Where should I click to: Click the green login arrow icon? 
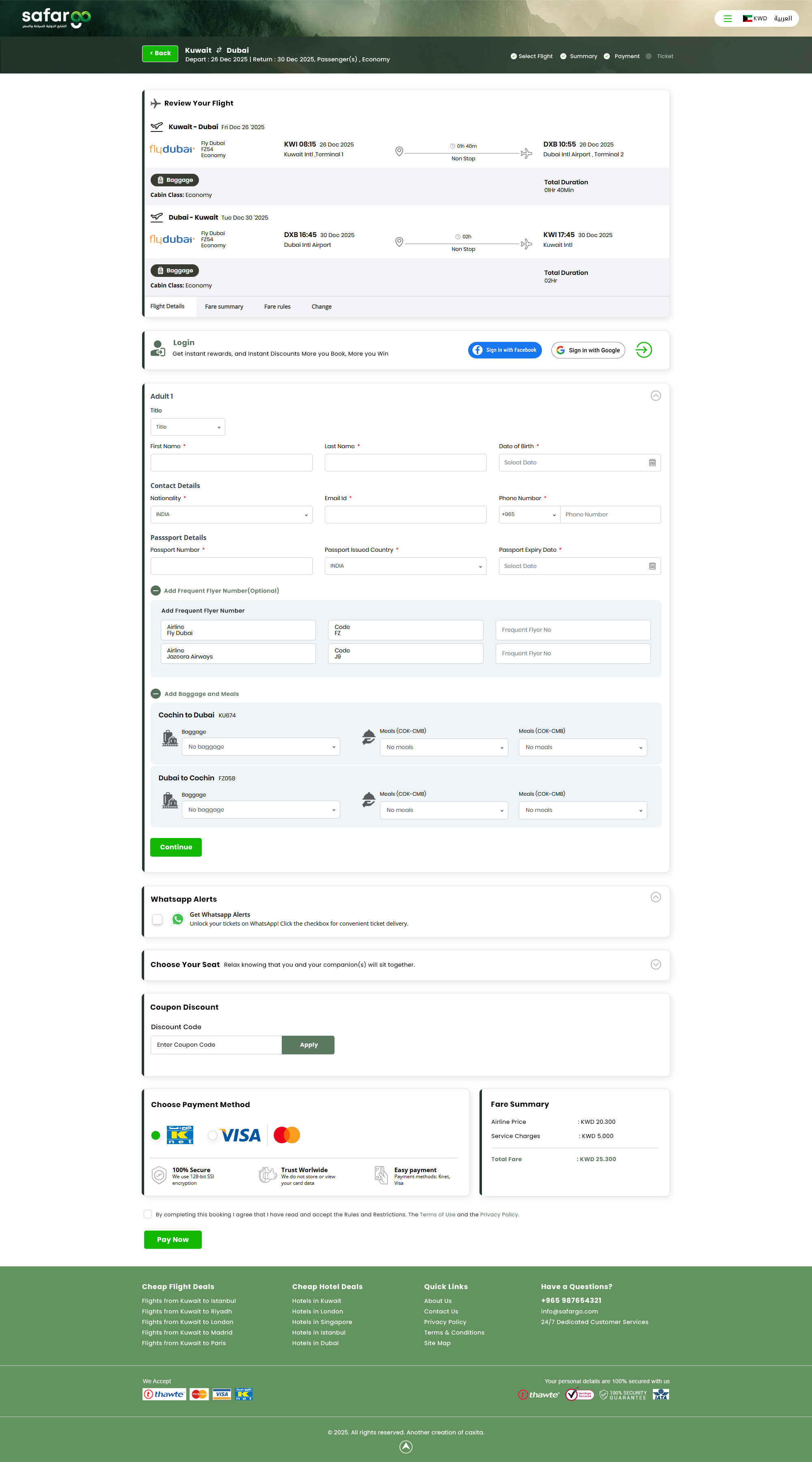644,350
